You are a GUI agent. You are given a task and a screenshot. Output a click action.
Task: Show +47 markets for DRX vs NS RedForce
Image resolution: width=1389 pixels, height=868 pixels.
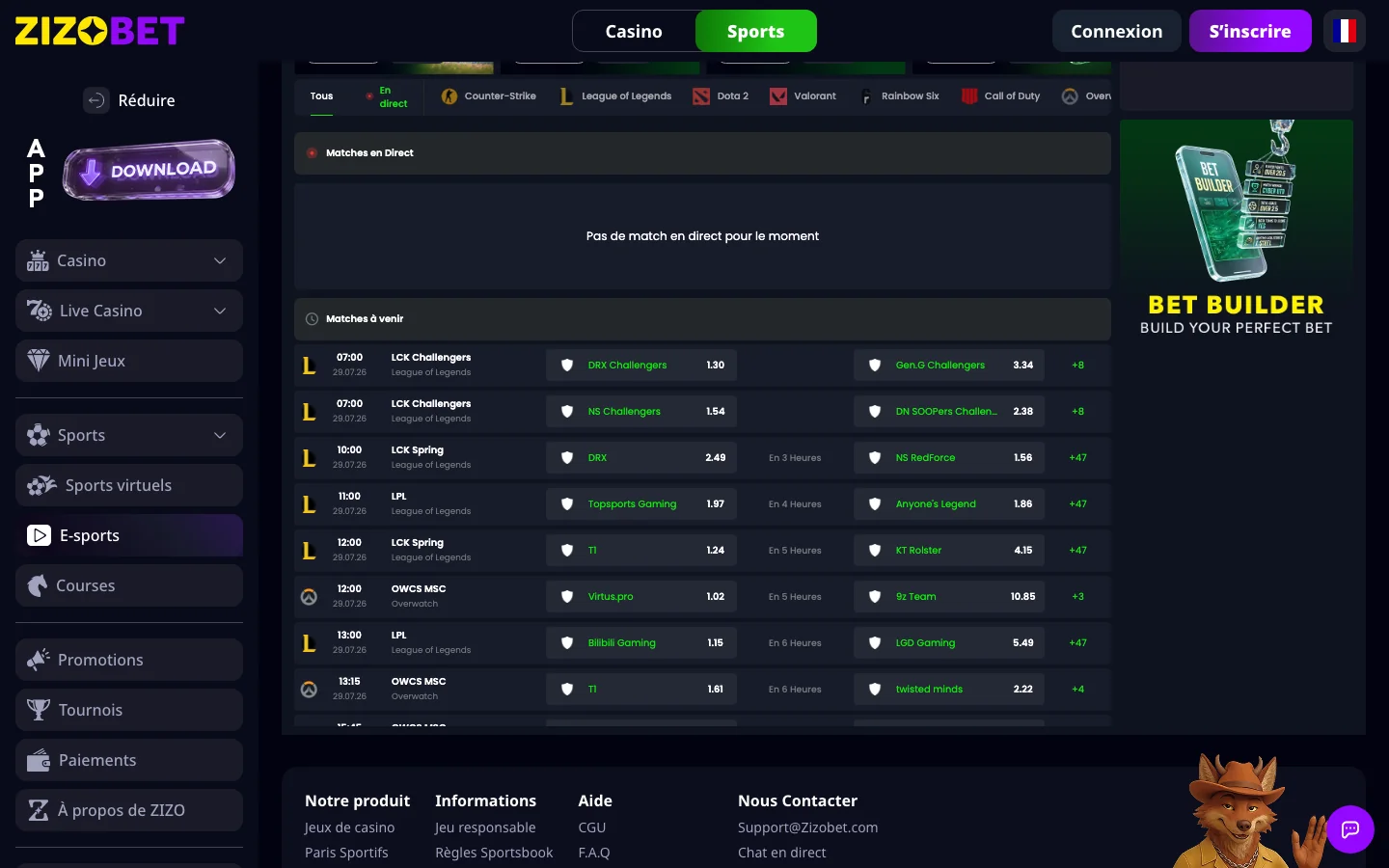pyautogui.click(x=1078, y=458)
